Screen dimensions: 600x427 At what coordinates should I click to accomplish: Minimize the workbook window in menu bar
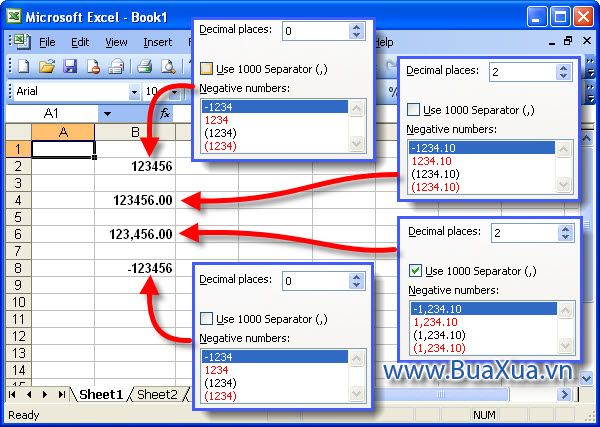point(551,43)
